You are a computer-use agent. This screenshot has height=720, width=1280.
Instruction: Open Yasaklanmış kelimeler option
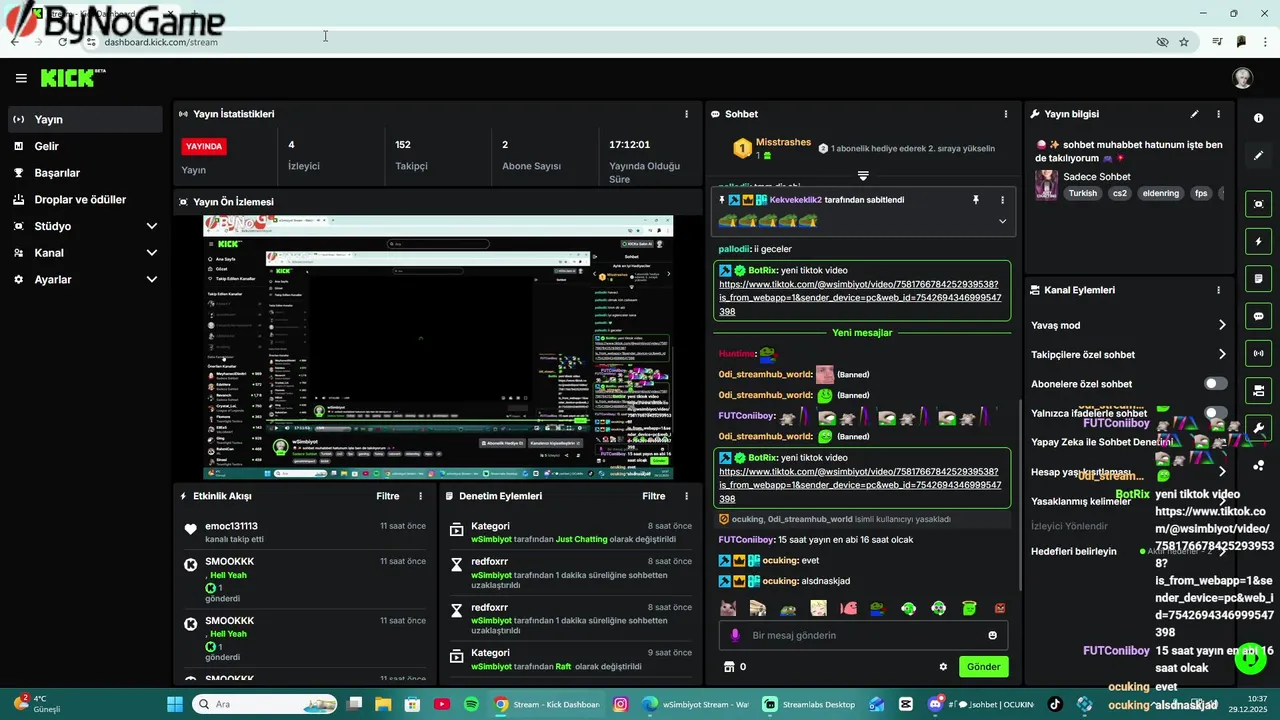coord(1128,501)
